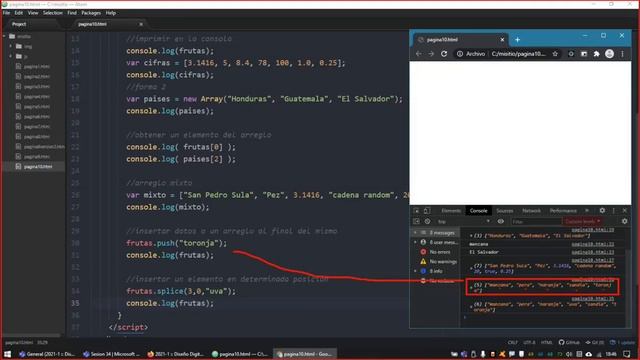Open the JavaScript context top dropdown
640x360 pixels.
[463, 222]
